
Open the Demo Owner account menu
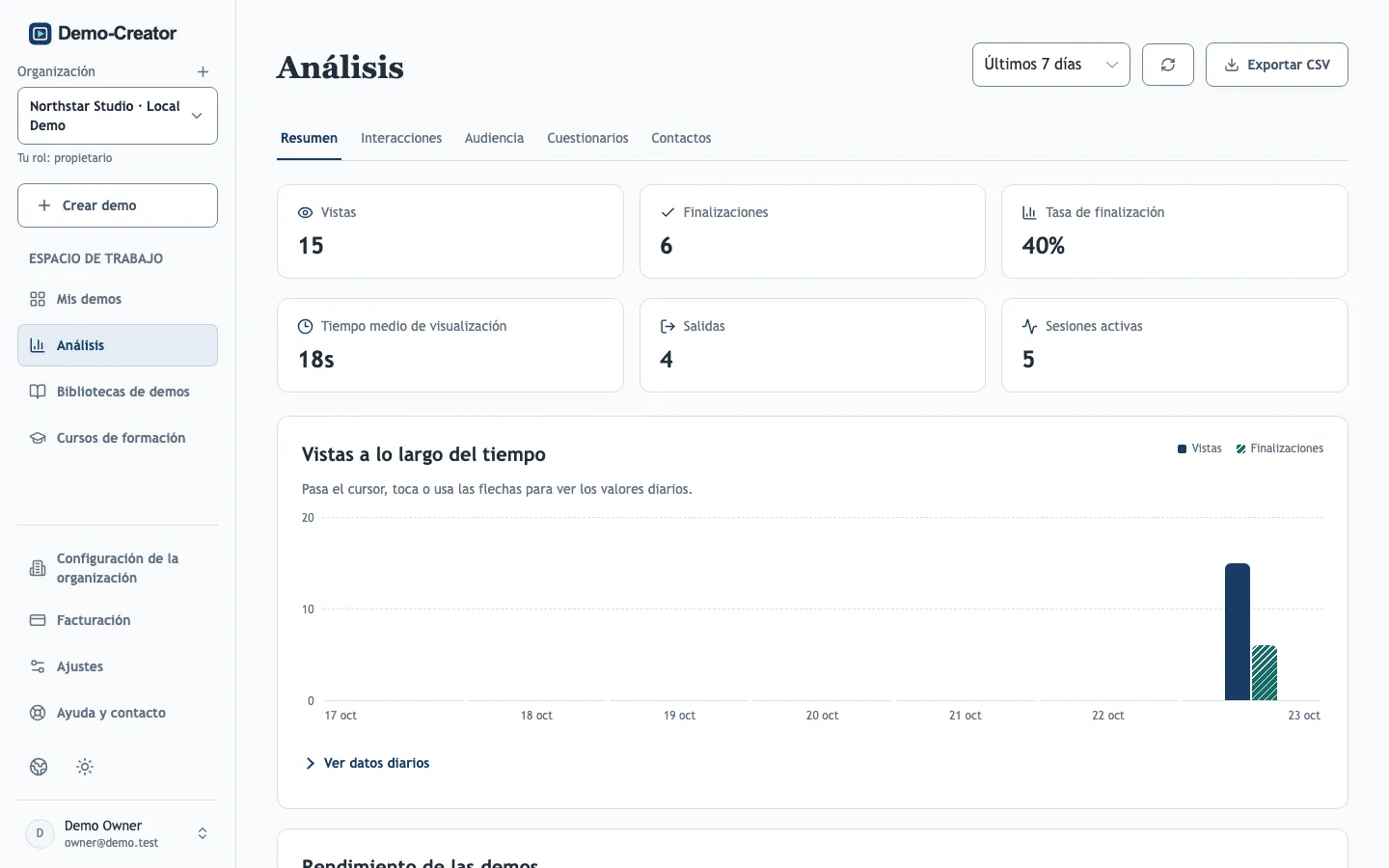coord(118,833)
